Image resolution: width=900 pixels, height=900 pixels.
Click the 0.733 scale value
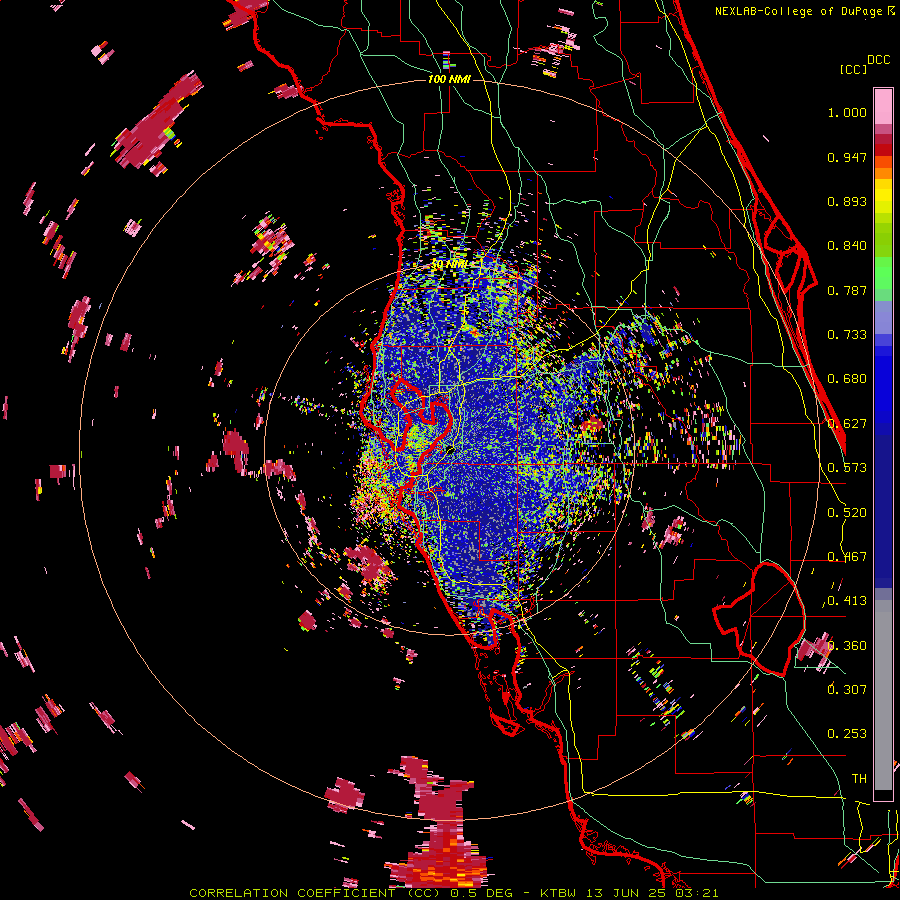point(847,335)
